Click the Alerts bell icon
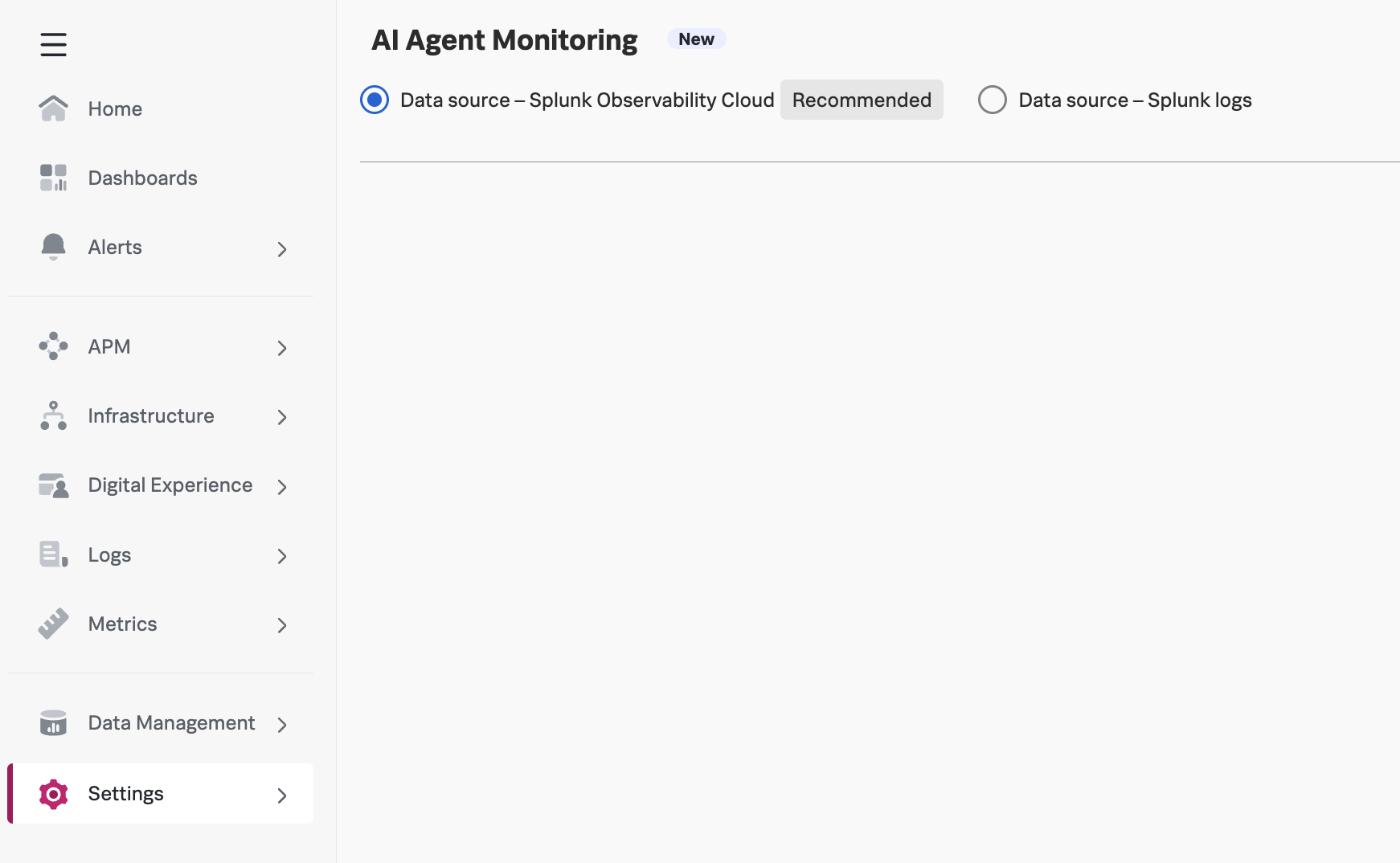This screenshot has width=1400, height=863. click(x=53, y=247)
